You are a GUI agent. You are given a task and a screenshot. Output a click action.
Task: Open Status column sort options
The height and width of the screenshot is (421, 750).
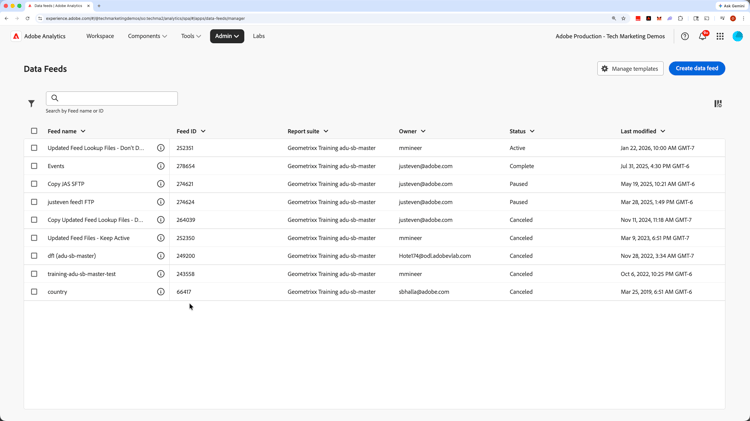[532, 131]
